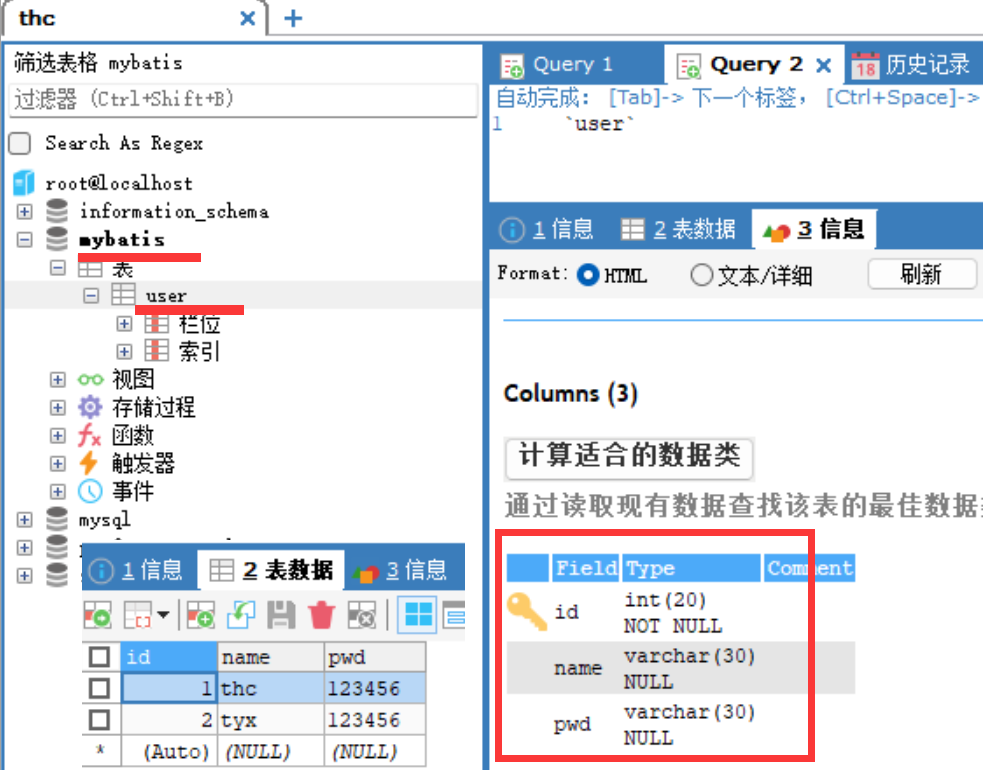Click the Field column header in info table
983x770 pixels.
[x=586, y=568]
